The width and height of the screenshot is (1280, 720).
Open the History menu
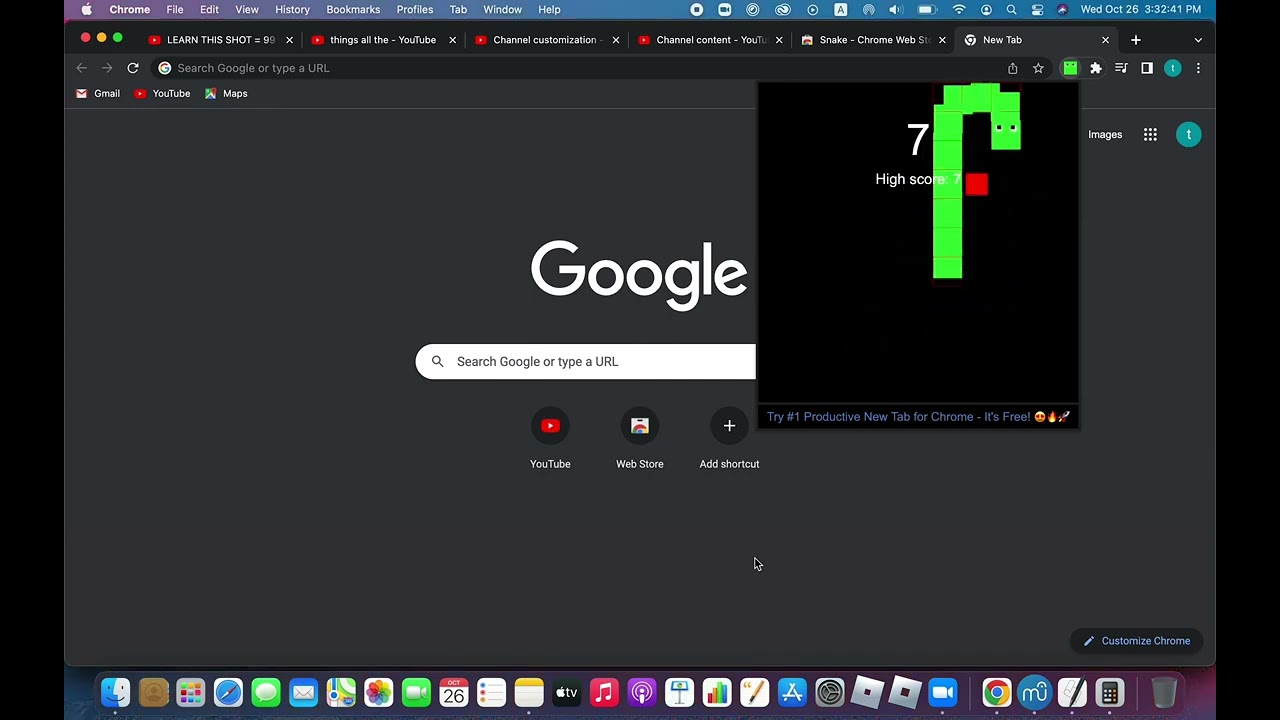tap(292, 9)
